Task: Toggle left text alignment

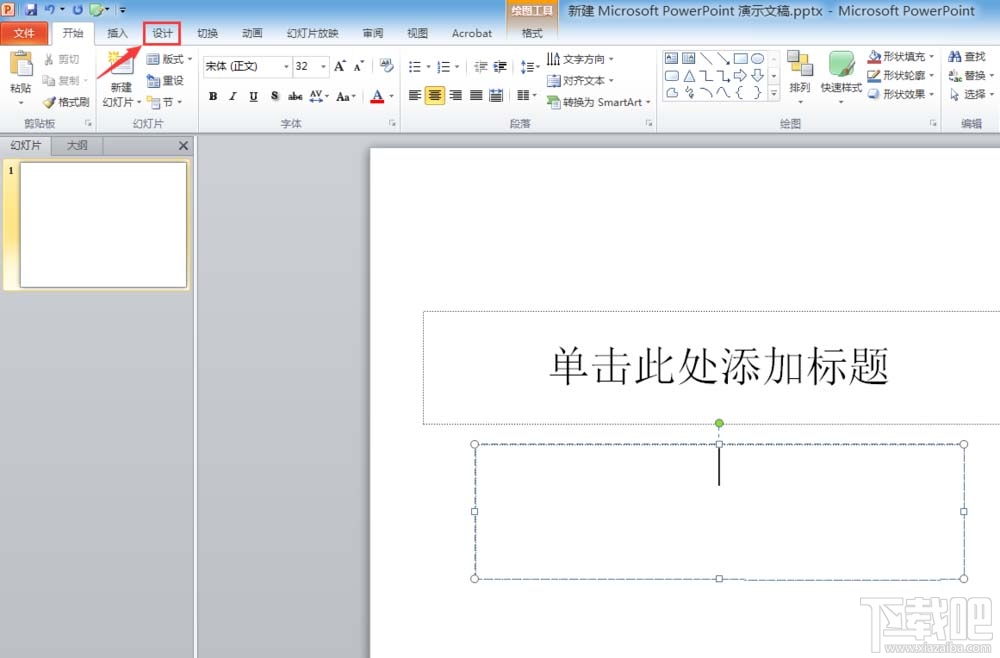Action: [414, 95]
